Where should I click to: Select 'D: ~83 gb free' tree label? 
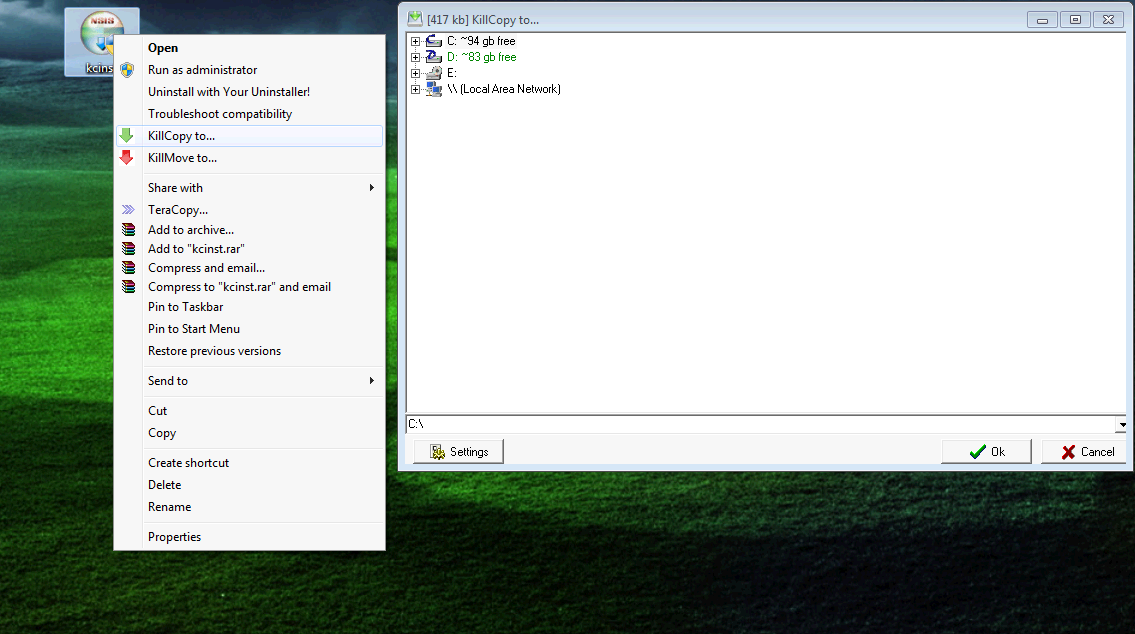click(481, 57)
